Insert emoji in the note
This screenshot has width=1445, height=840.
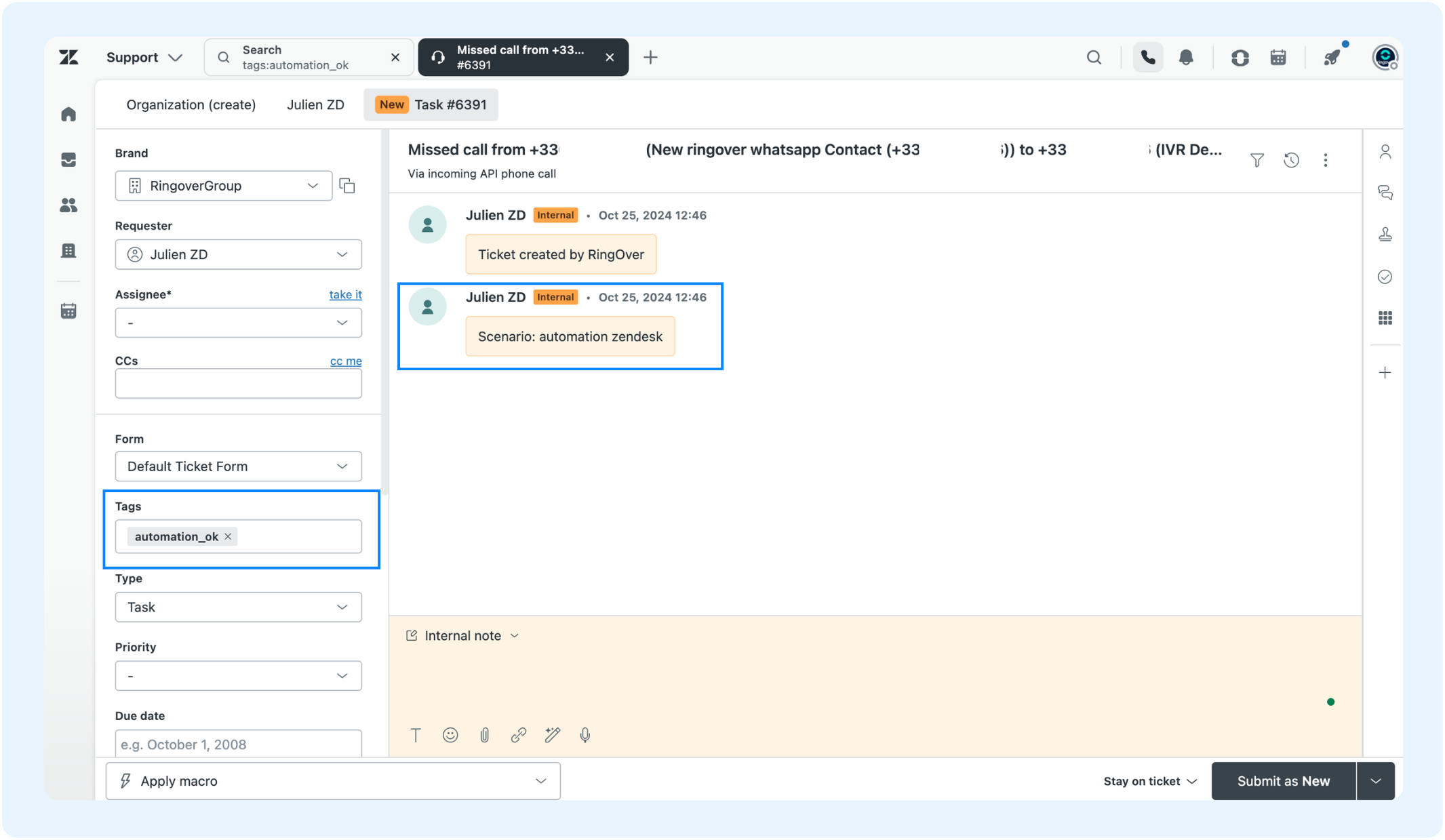coord(450,736)
